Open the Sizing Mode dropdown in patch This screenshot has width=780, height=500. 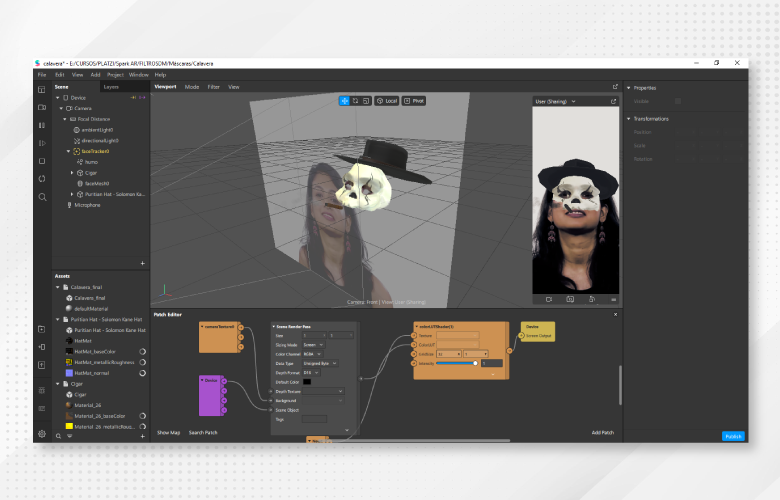pos(314,345)
